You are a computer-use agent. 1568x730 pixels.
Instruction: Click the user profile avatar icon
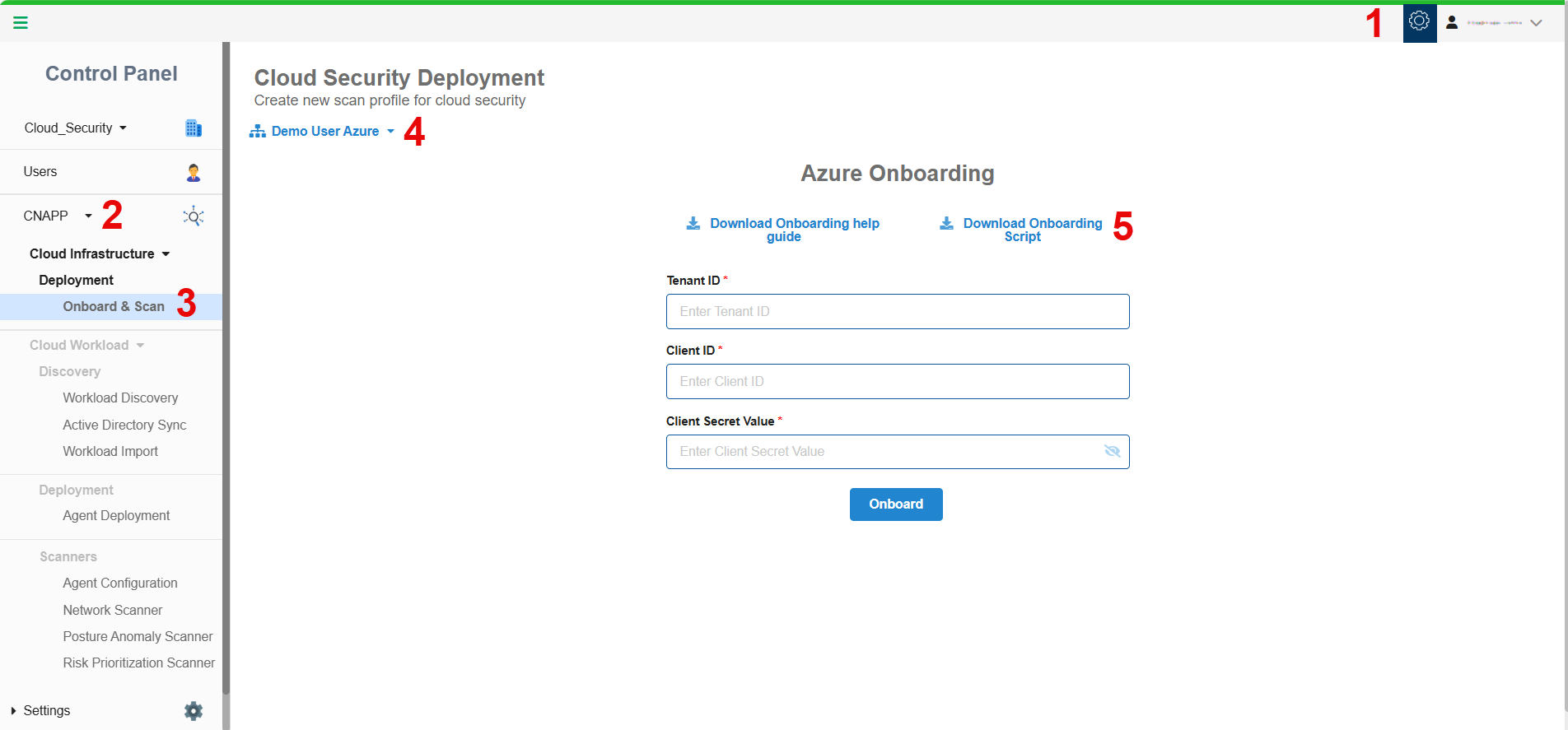tap(1452, 23)
